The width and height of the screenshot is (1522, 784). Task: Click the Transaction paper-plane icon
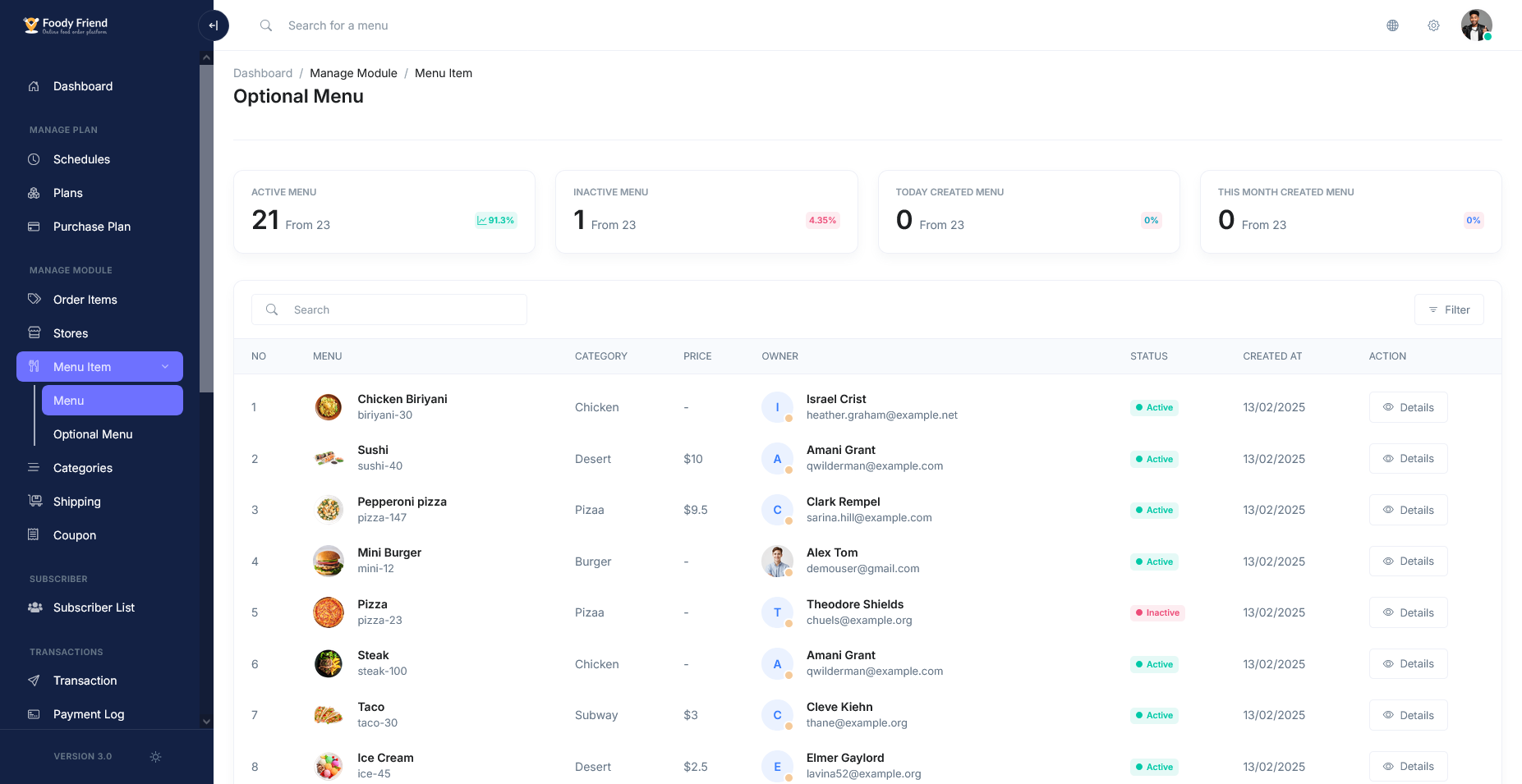coord(34,681)
